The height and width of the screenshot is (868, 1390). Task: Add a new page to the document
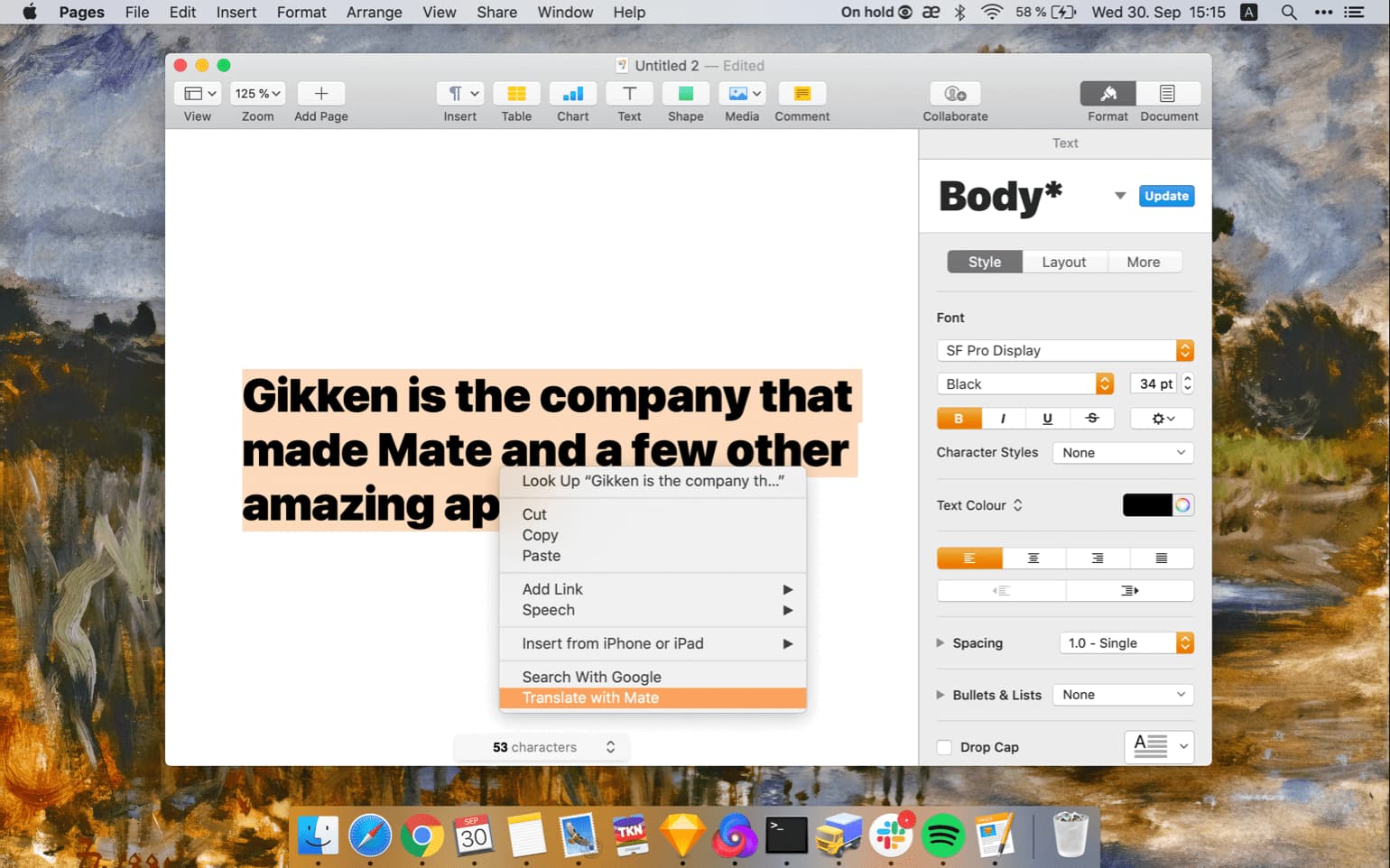click(x=320, y=93)
